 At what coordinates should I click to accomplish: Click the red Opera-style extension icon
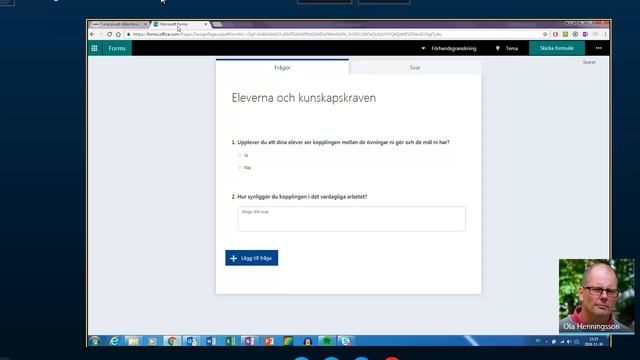[555, 34]
